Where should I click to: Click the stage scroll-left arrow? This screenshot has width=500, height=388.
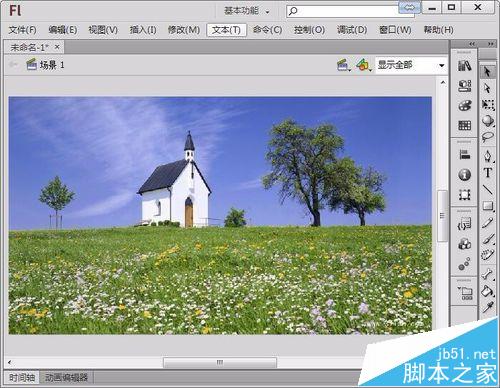click(x=10, y=362)
